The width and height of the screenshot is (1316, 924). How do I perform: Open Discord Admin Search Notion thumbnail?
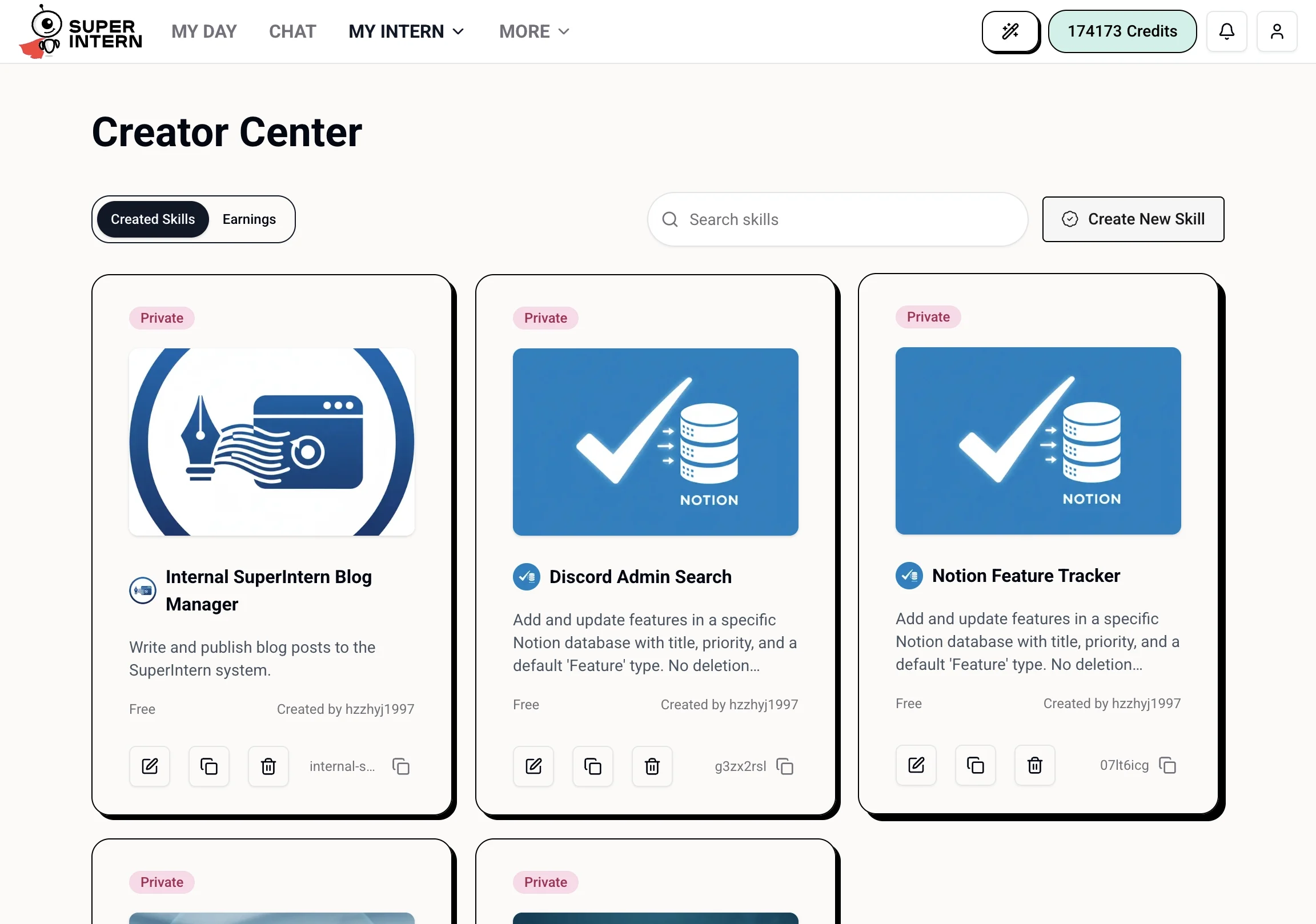tap(656, 442)
